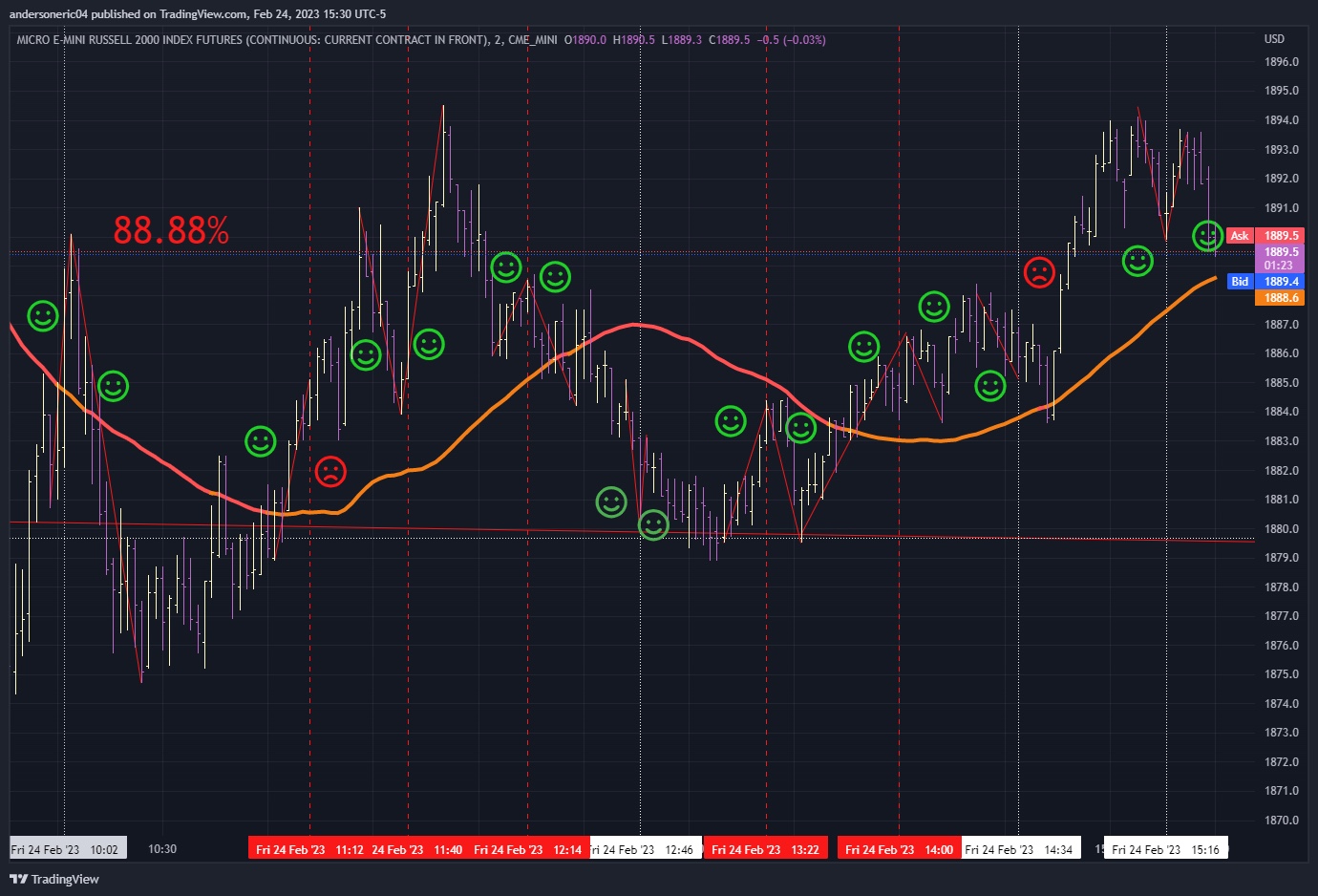Click the 1896.0 price axis label
The height and width of the screenshot is (896, 1318).
1282,62
